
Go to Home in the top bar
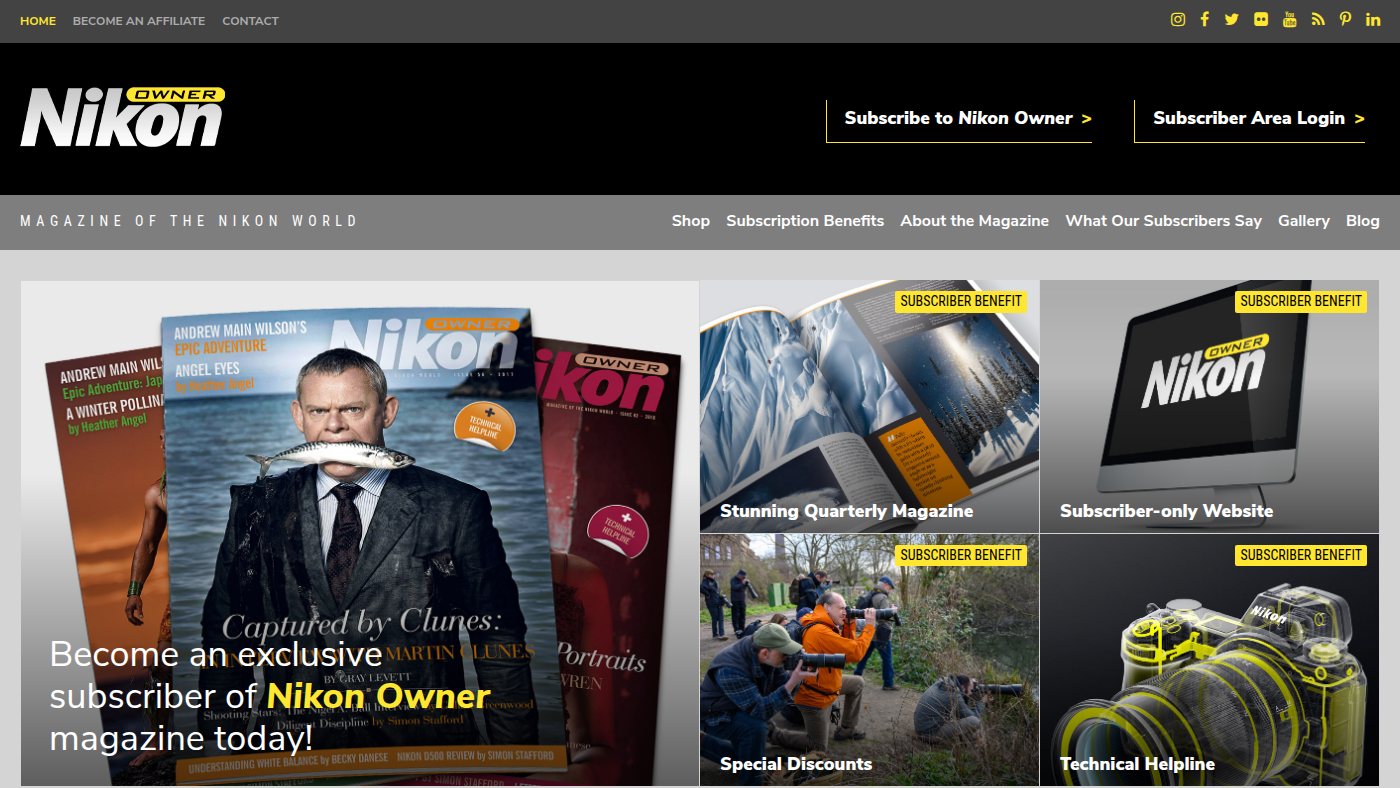pyautogui.click(x=38, y=21)
